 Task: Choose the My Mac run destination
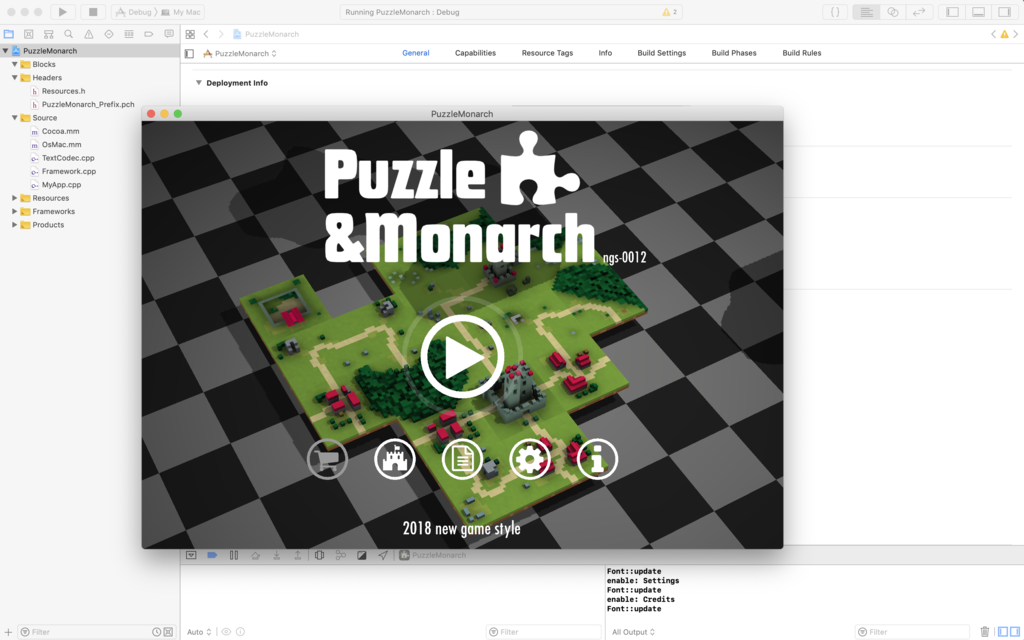181,12
